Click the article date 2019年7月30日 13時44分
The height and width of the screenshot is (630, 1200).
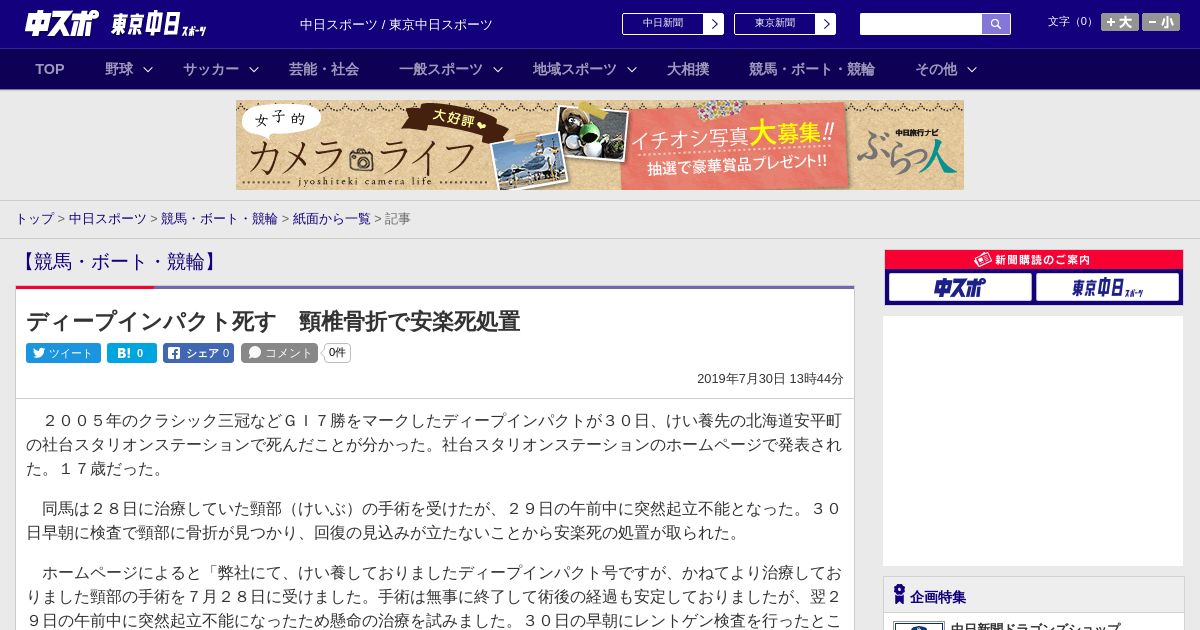[770, 379]
